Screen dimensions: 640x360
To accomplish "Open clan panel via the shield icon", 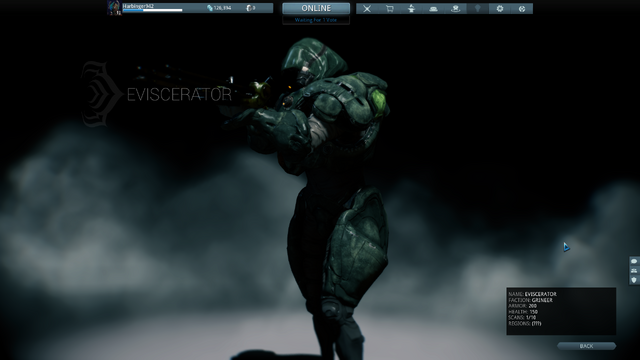I will pos(634,280).
